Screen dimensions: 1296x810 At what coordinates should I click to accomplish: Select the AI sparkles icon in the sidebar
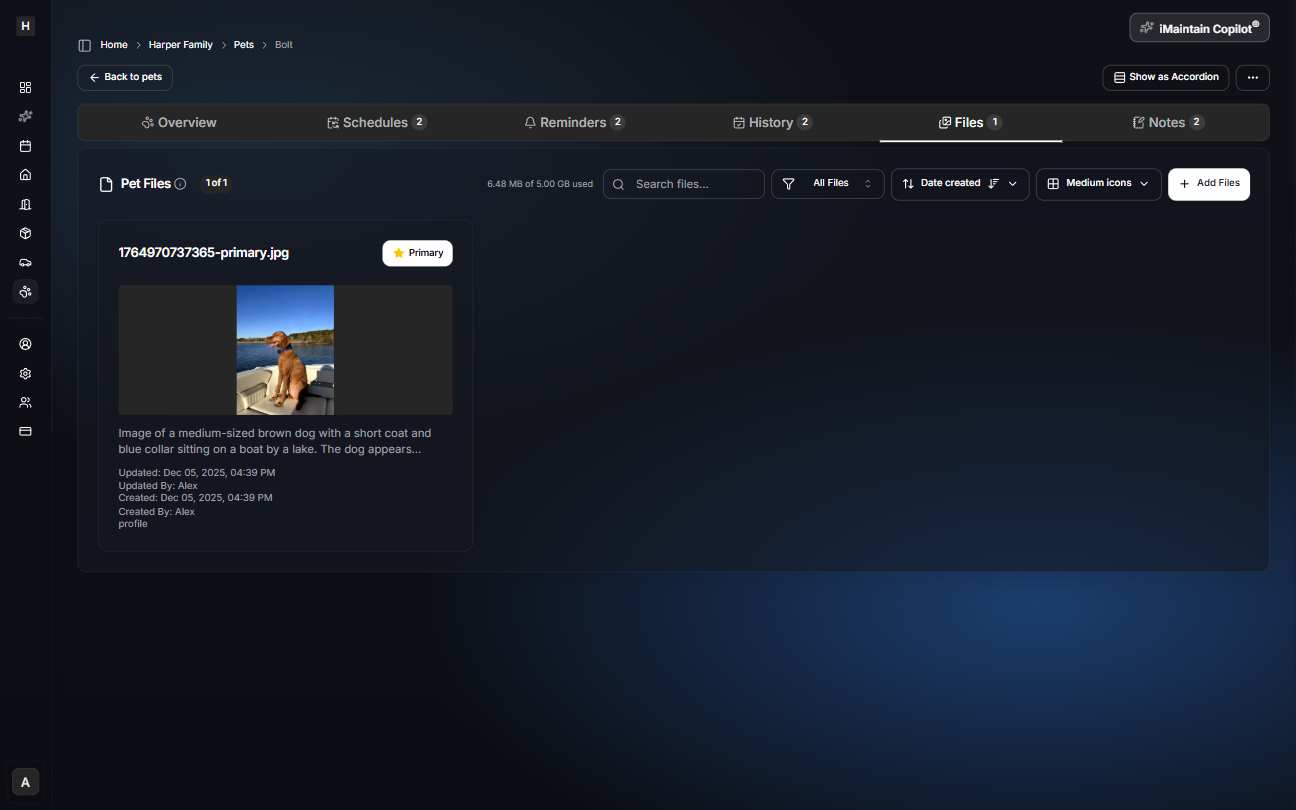(x=25, y=116)
